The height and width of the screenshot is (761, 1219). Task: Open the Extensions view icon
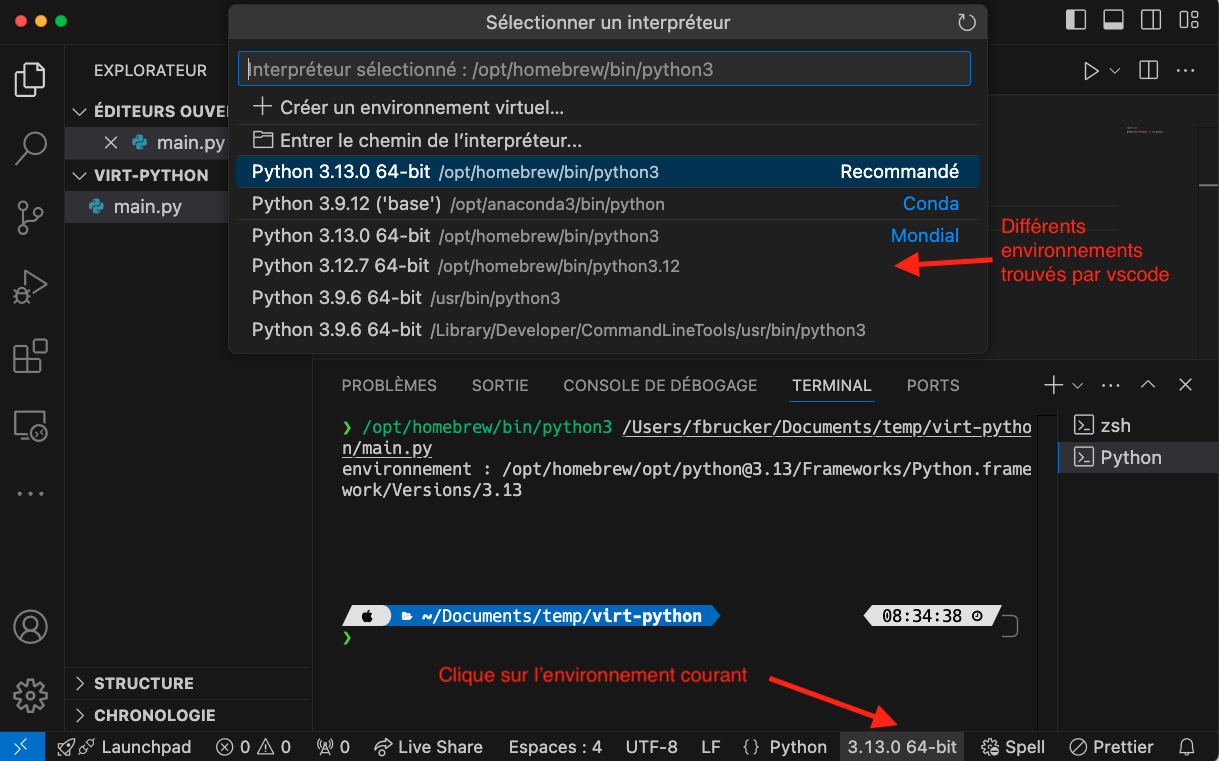point(30,356)
